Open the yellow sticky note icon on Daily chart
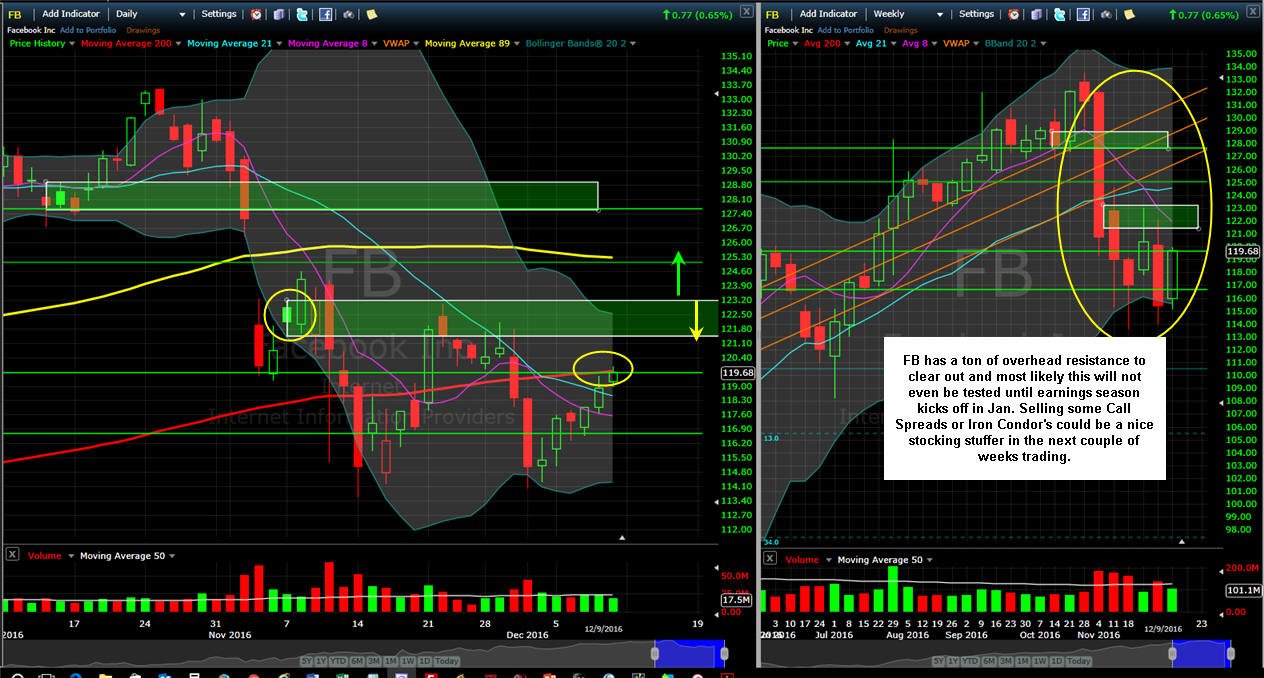This screenshot has width=1264, height=678. point(371,14)
